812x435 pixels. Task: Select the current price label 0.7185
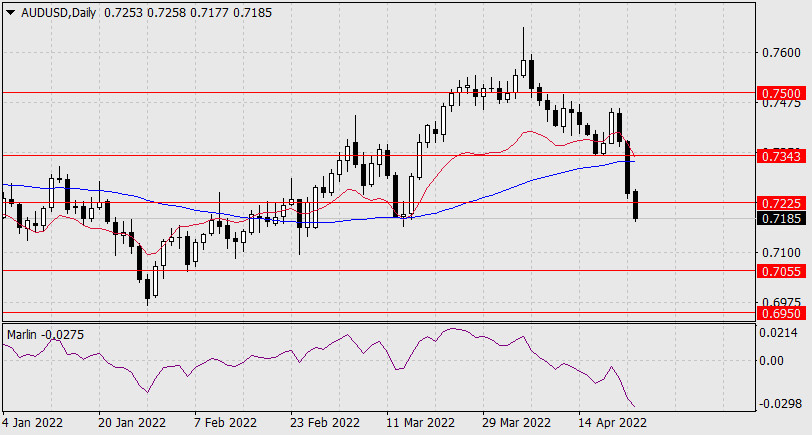click(781, 219)
